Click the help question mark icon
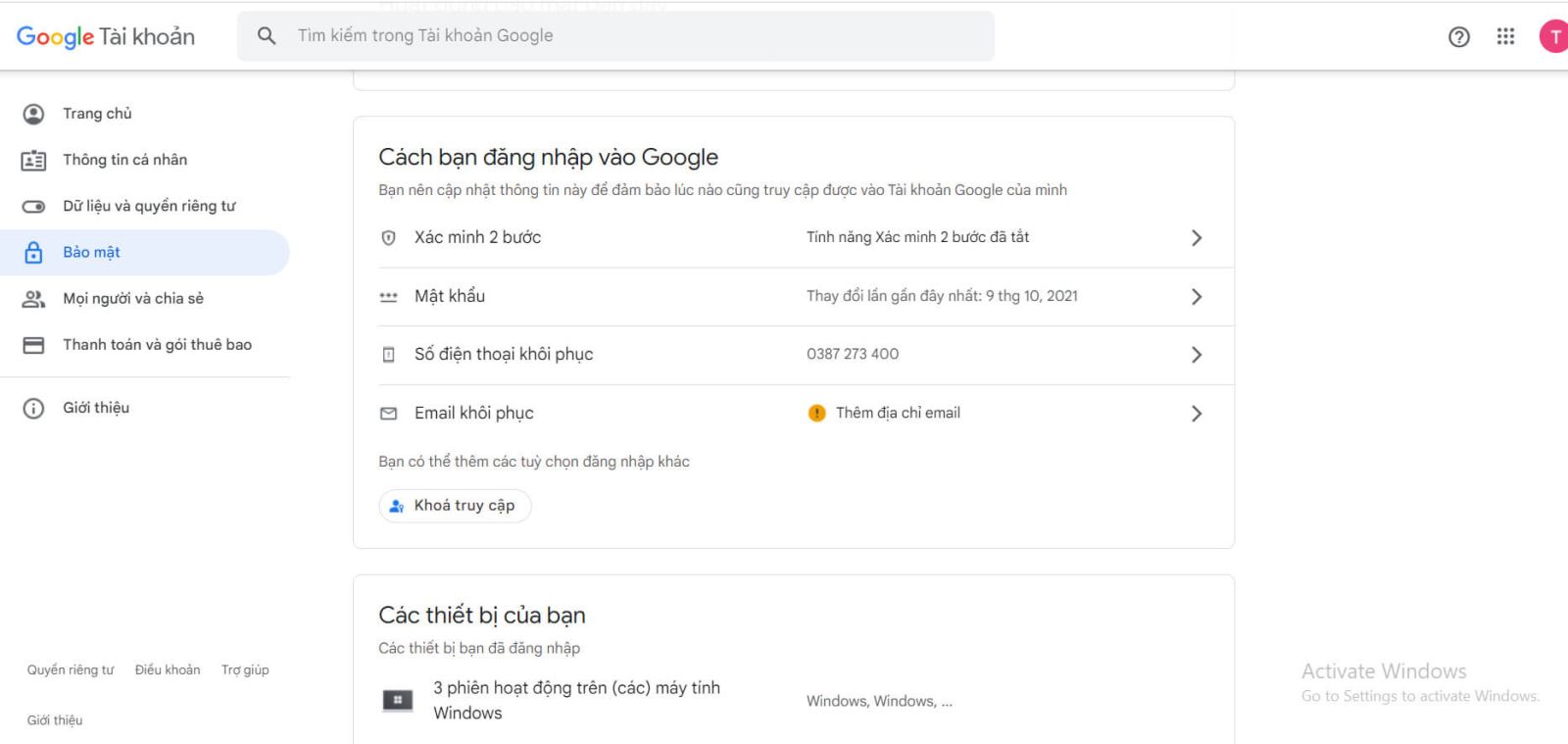Viewport: 1568px width, 744px height. tap(1458, 36)
